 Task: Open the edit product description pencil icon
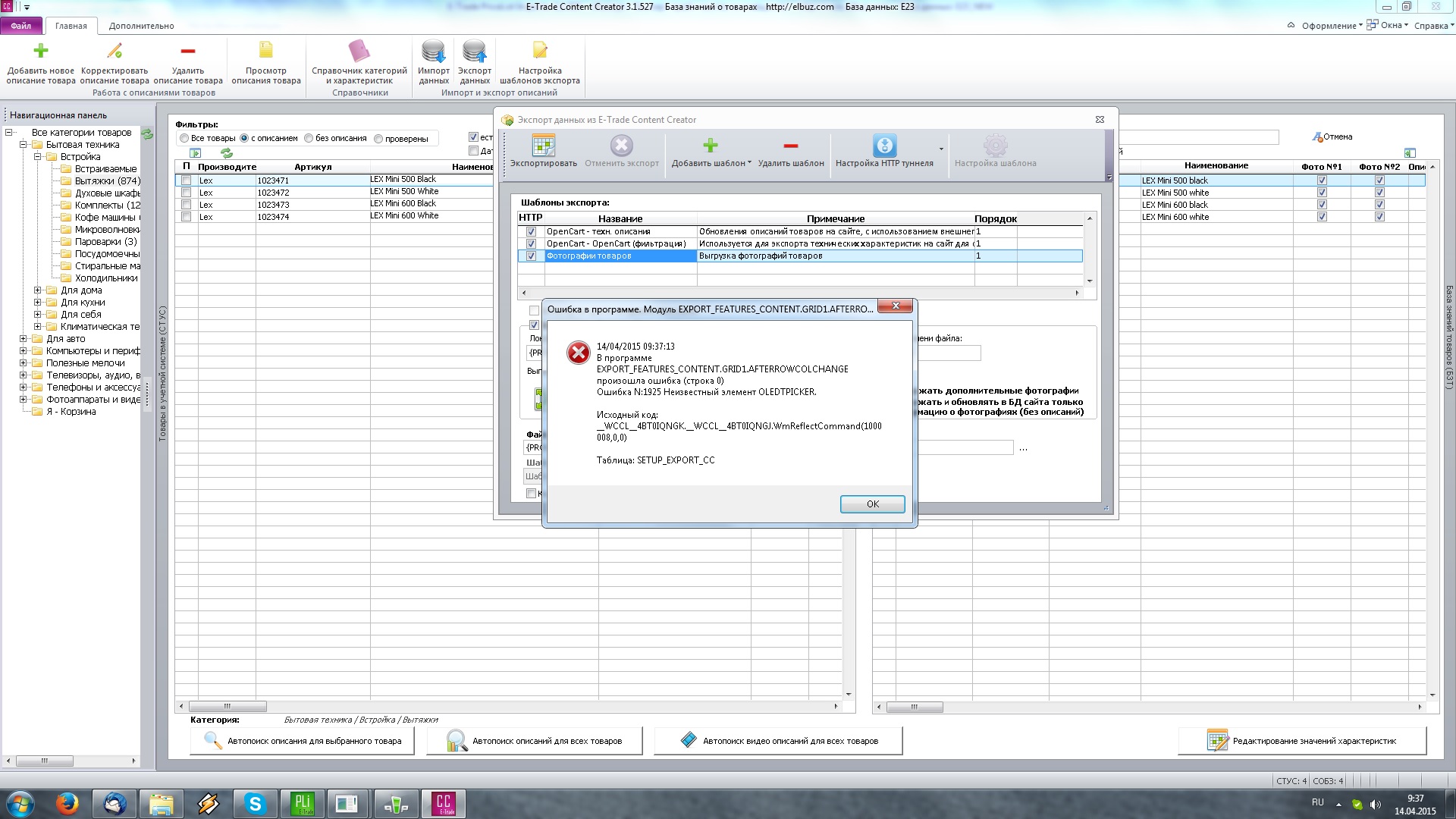click(115, 51)
